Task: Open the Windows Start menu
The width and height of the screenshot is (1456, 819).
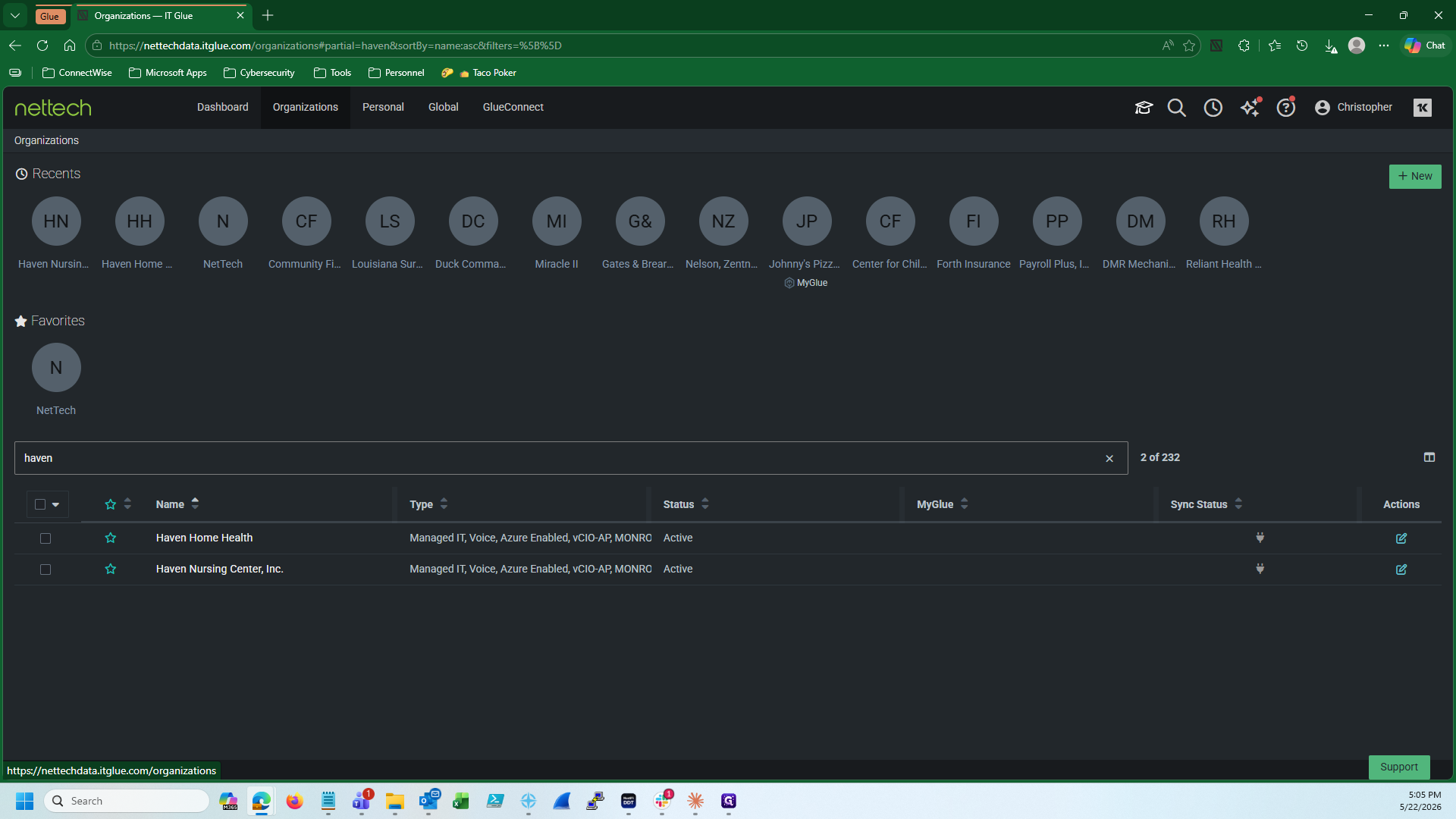Action: tap(24, 801)
